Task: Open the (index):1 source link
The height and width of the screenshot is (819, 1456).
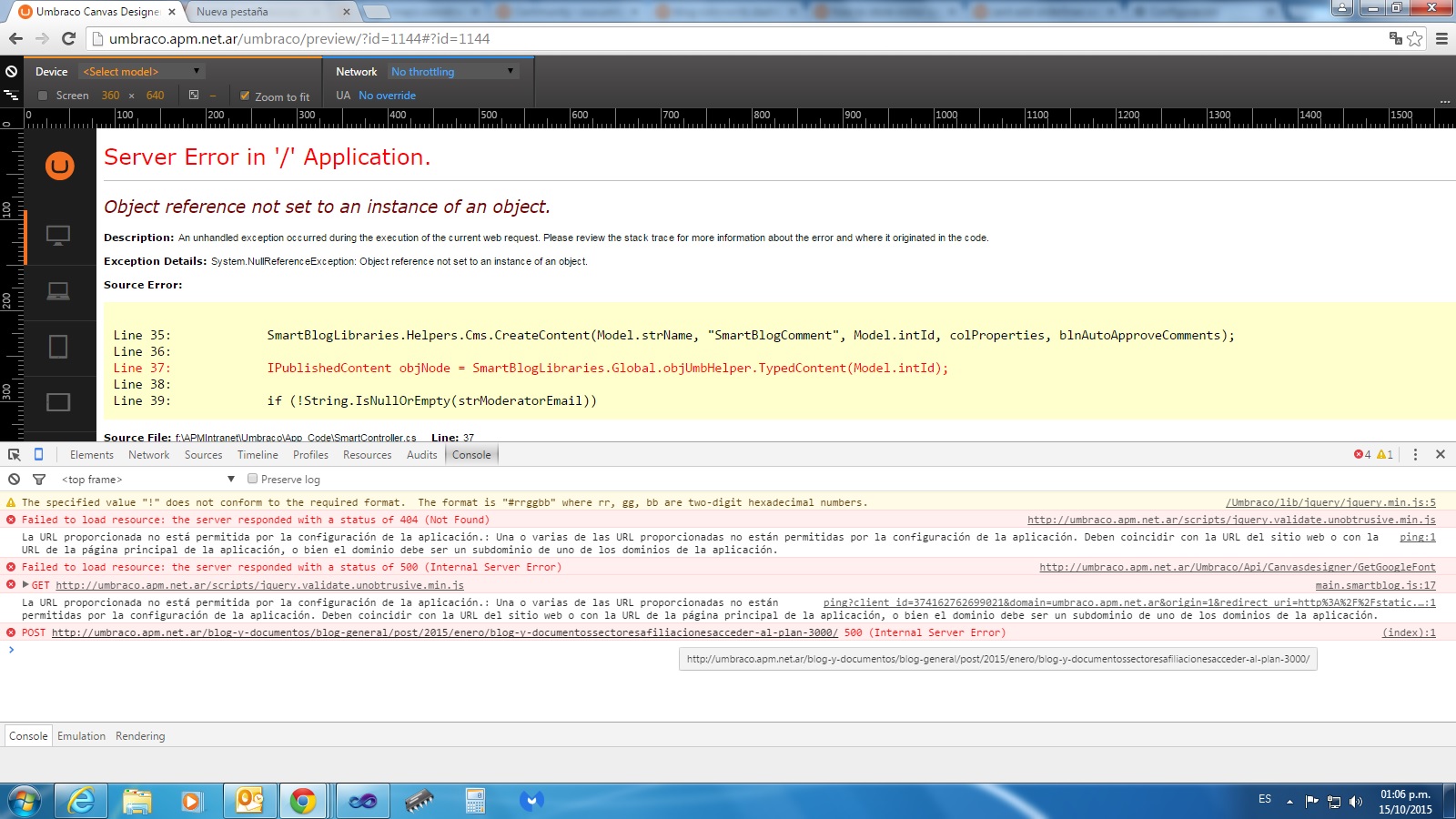Action: tap(1409, 632)
